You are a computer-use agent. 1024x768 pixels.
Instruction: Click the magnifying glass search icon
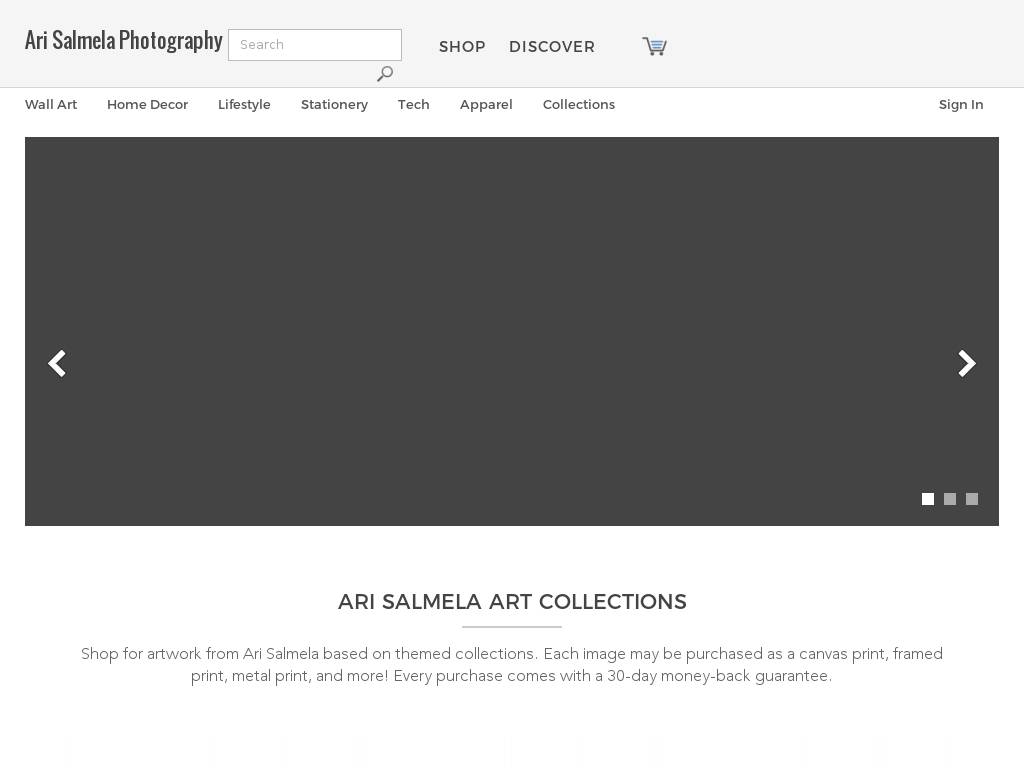pos(385,73)
